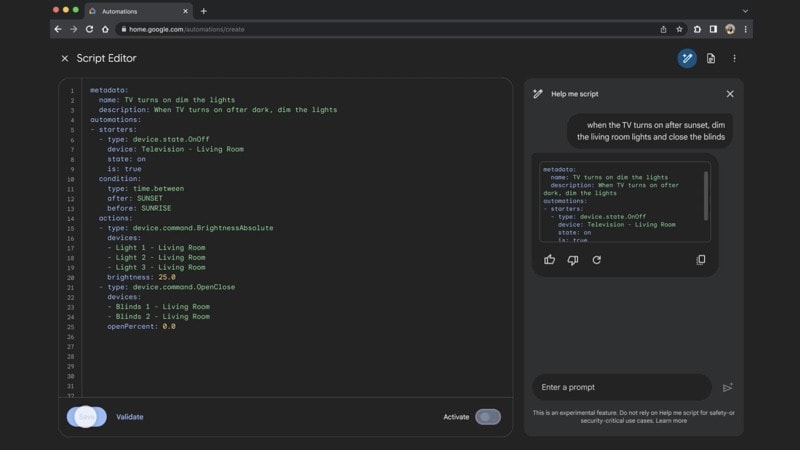Toggle the Help me script magic wand button

pos(687,58)
